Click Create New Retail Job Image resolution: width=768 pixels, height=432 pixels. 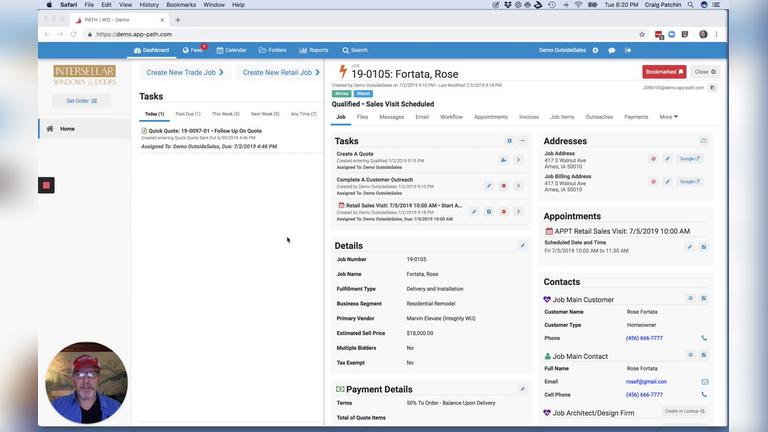pyautogui.click(x=281, y=72)
